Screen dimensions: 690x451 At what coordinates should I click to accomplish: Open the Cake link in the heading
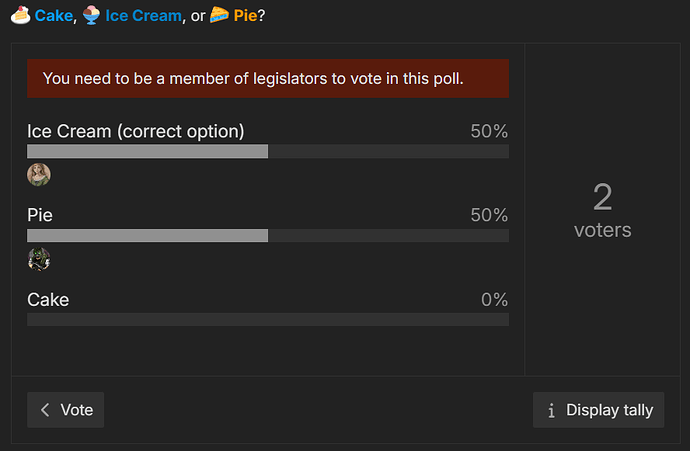pyautogui.click(x=54, y=16)
